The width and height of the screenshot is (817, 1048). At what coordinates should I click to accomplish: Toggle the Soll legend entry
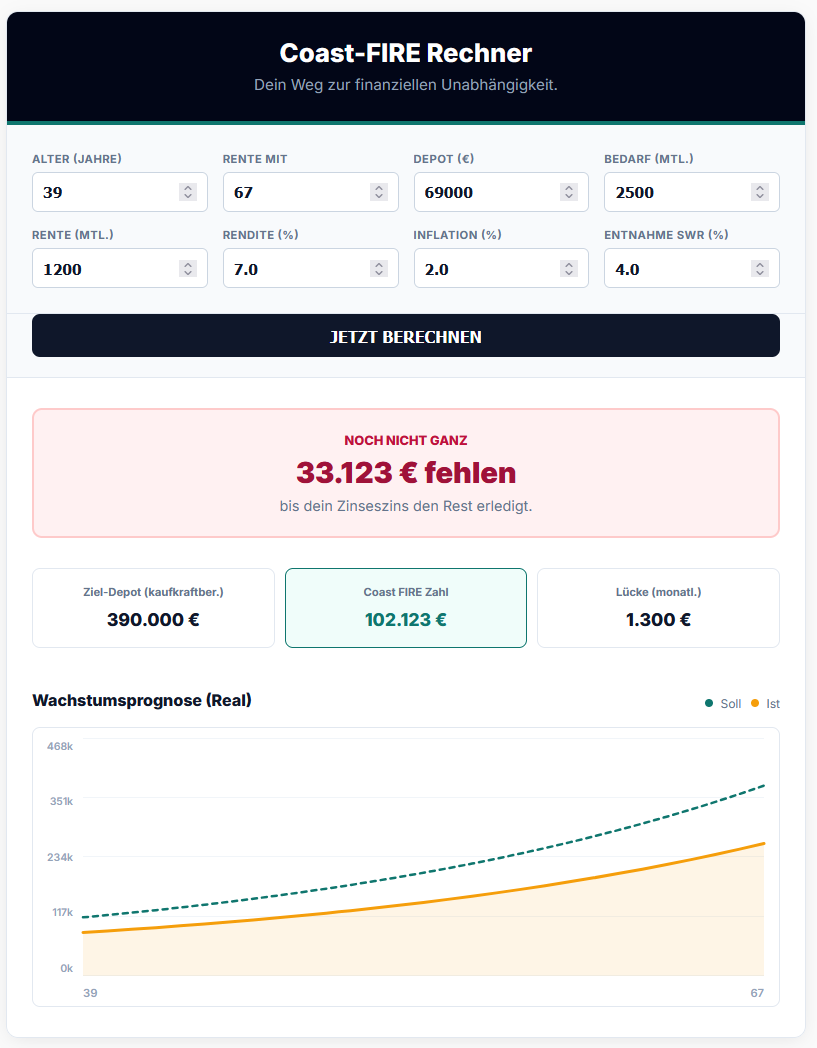[724, 704]
